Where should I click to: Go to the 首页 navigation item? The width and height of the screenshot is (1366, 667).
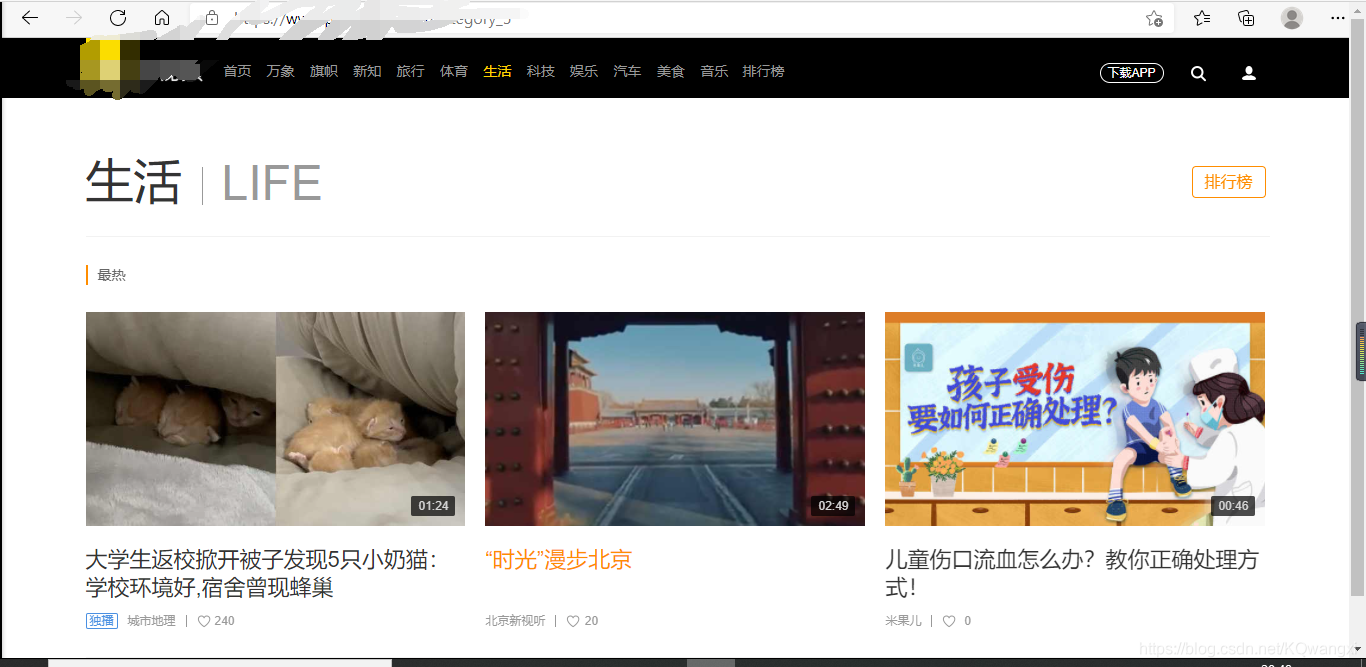237,71
